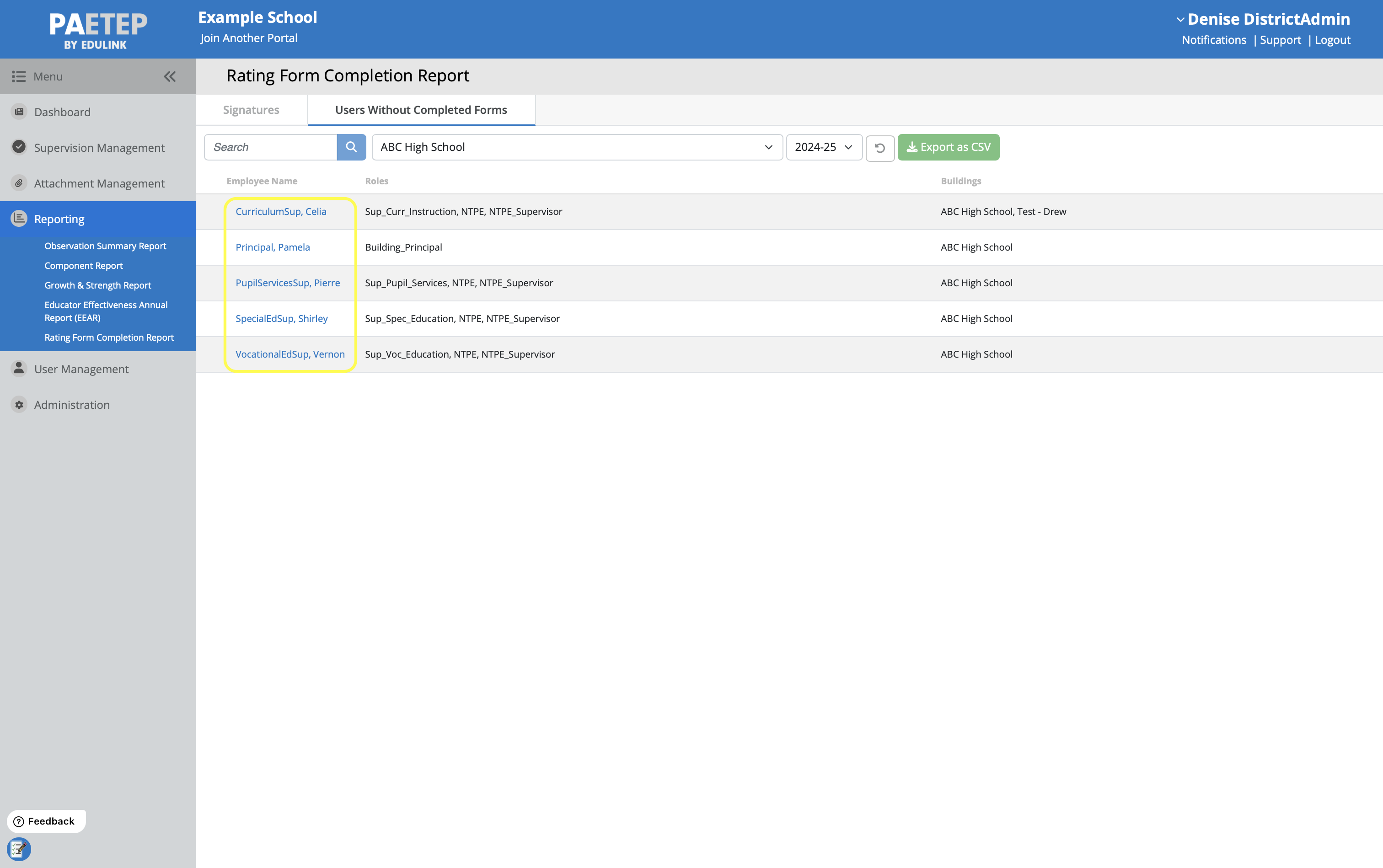Open Growth & Strength Report menu item
Image resolution: width=1383 pixels, height=868 pixels.
pyautogui.click(x=97, y=285)
